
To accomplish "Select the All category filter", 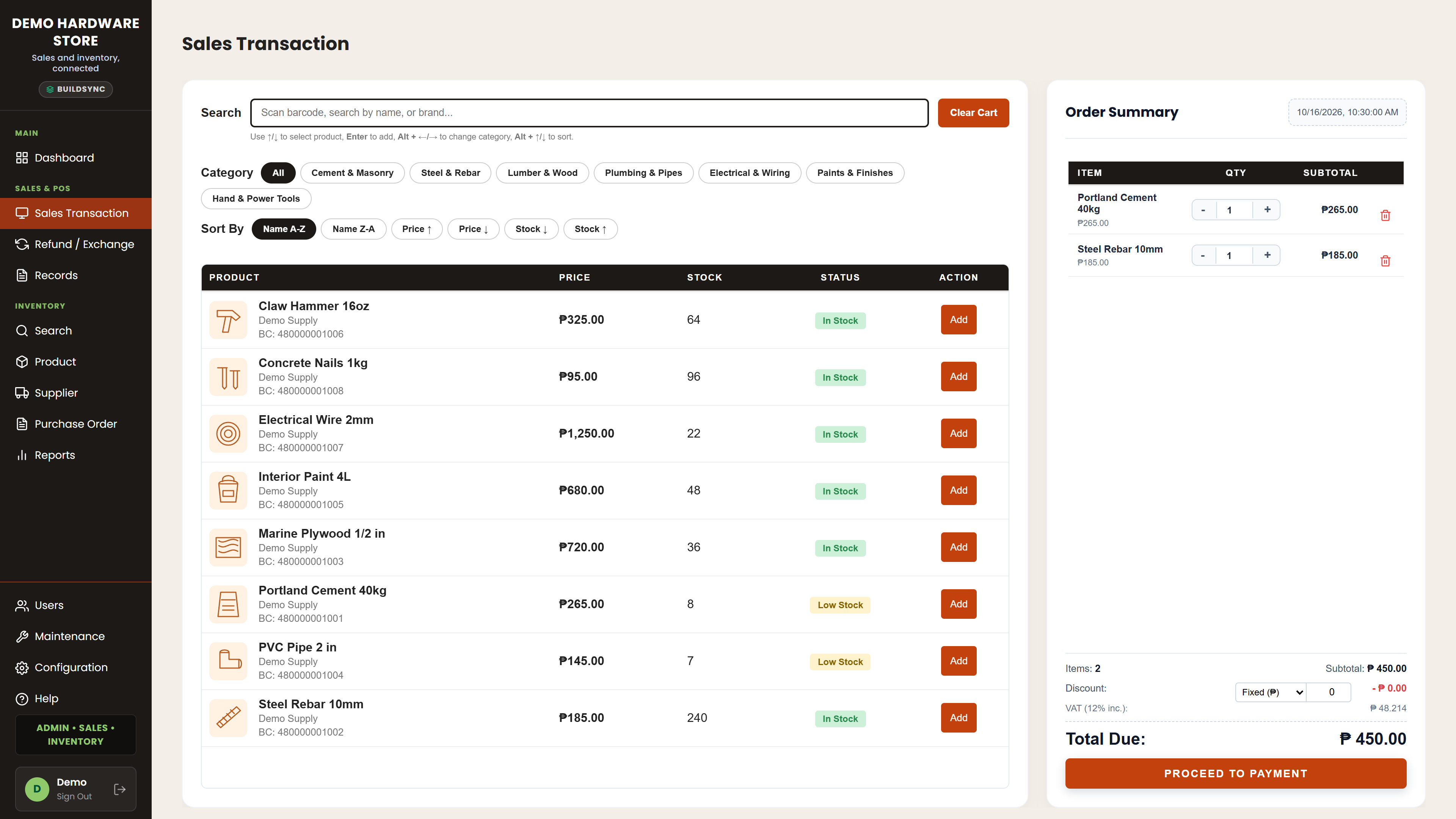I will click(278, 173).
